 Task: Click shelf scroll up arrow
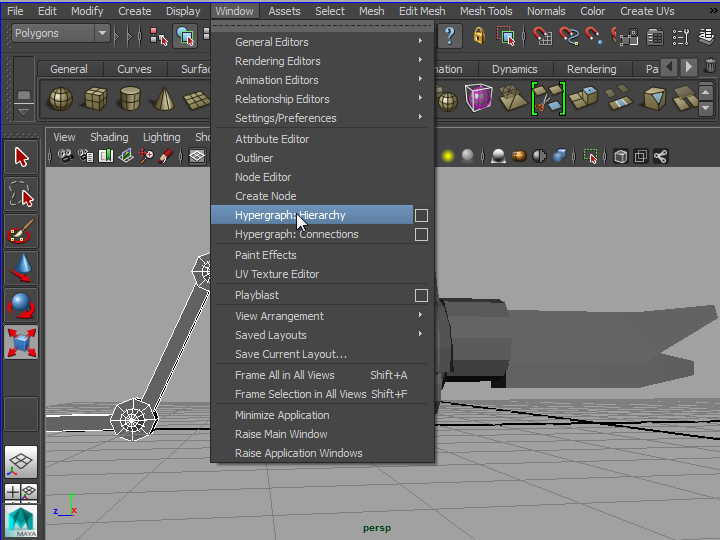pyautogui.click(x=706, y=92)
